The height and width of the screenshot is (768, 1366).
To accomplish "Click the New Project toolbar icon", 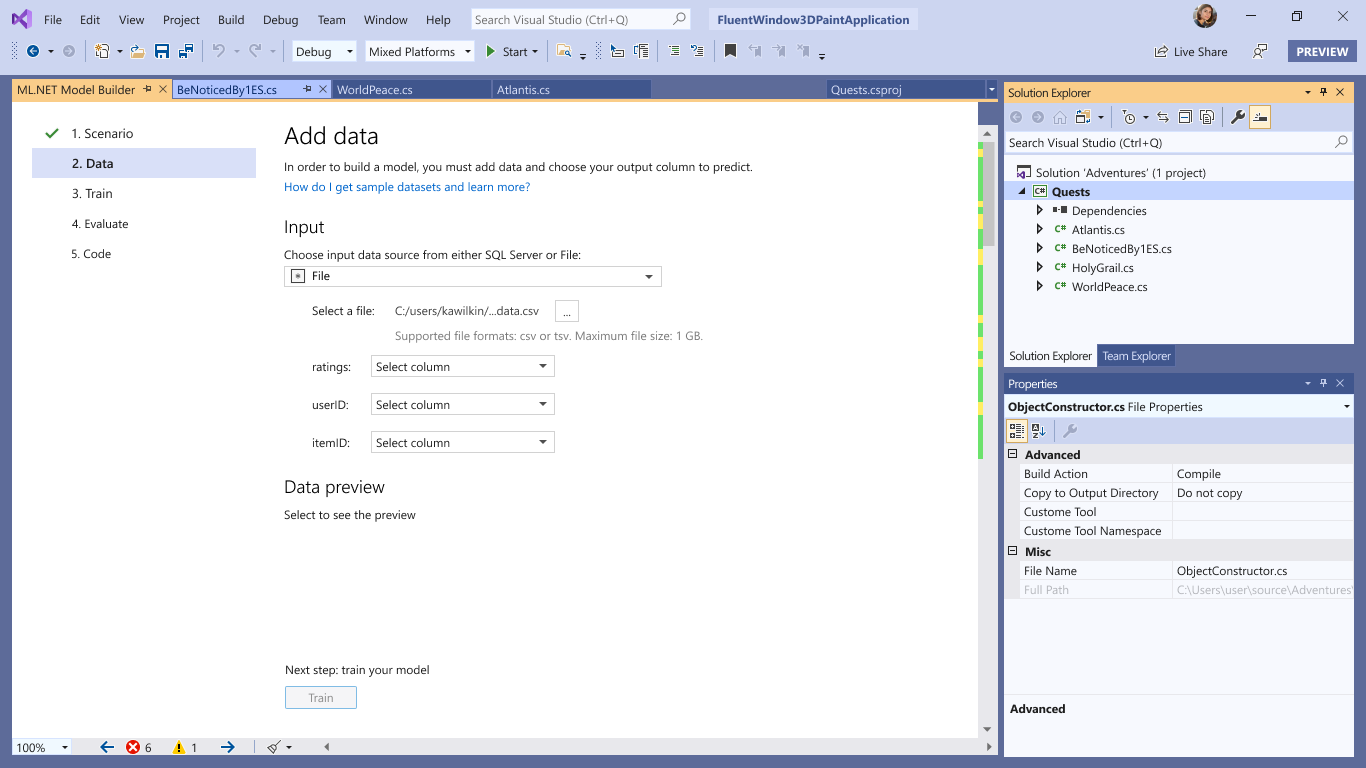I will click(x=102, y=51).
